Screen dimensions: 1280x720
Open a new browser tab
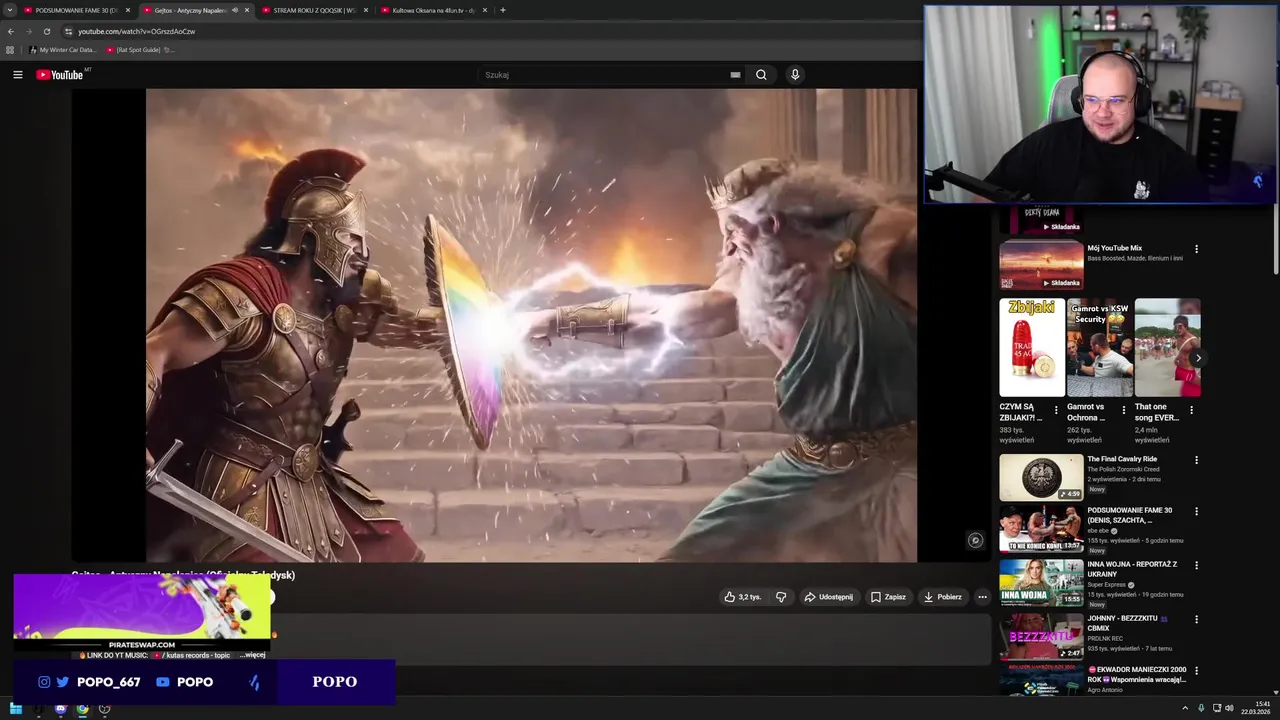[x=503, y=10]
